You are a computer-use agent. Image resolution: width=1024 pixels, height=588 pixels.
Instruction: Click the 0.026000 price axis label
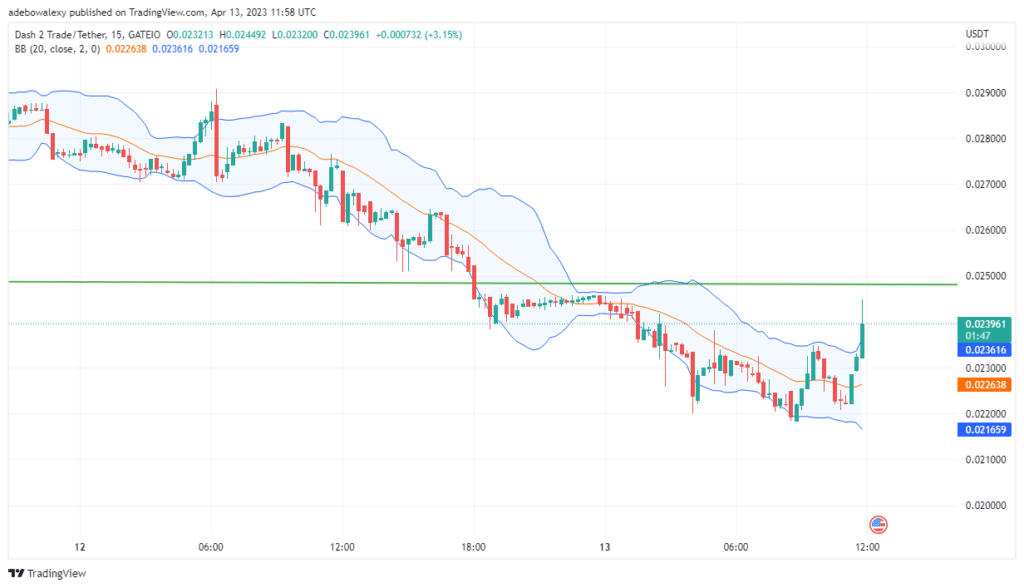coord(985,230)
